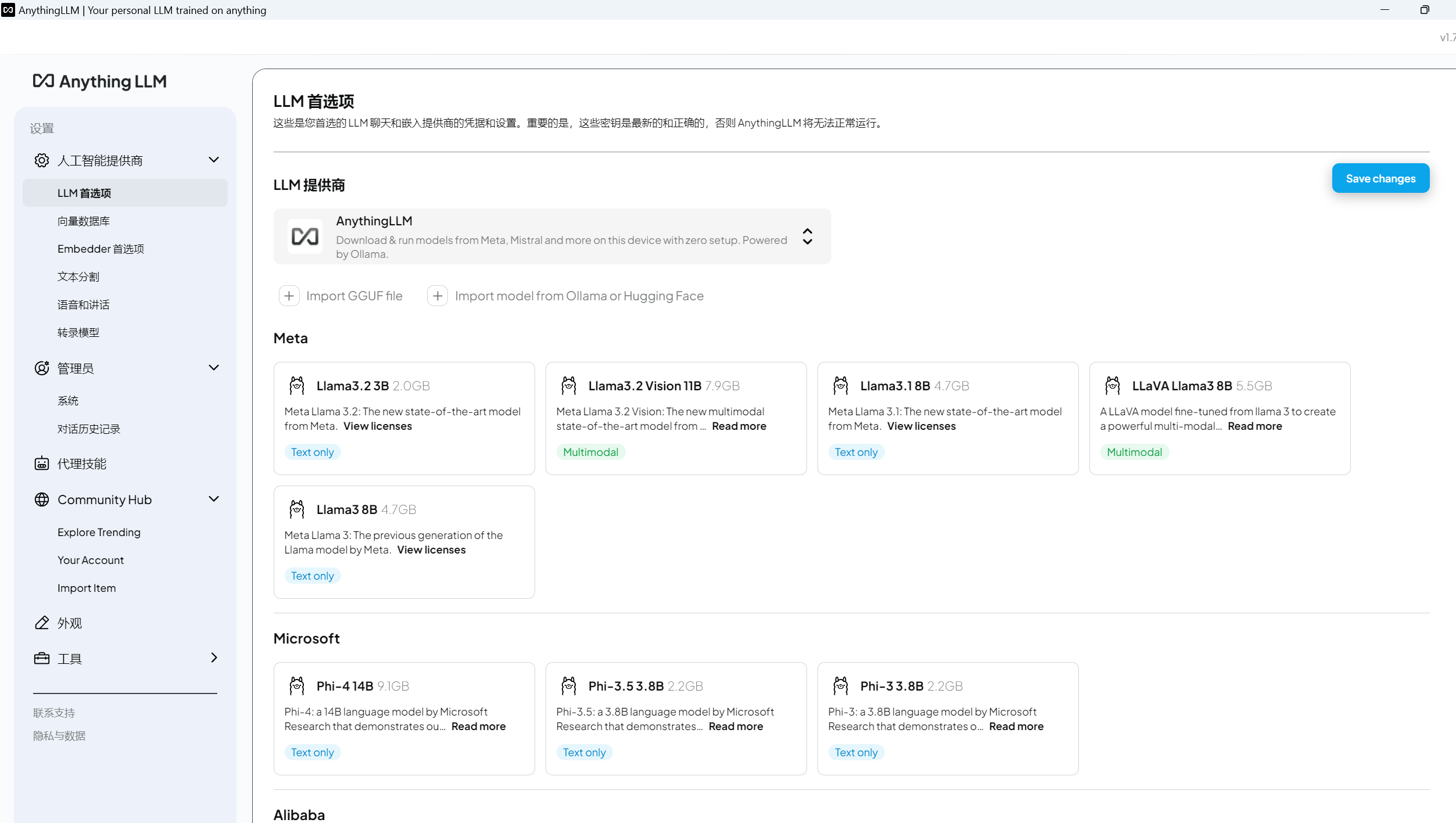Screen dimensions: 1456x823
Task: Collapse the Community Hub chevron
Action: click(x=214, y=499)
